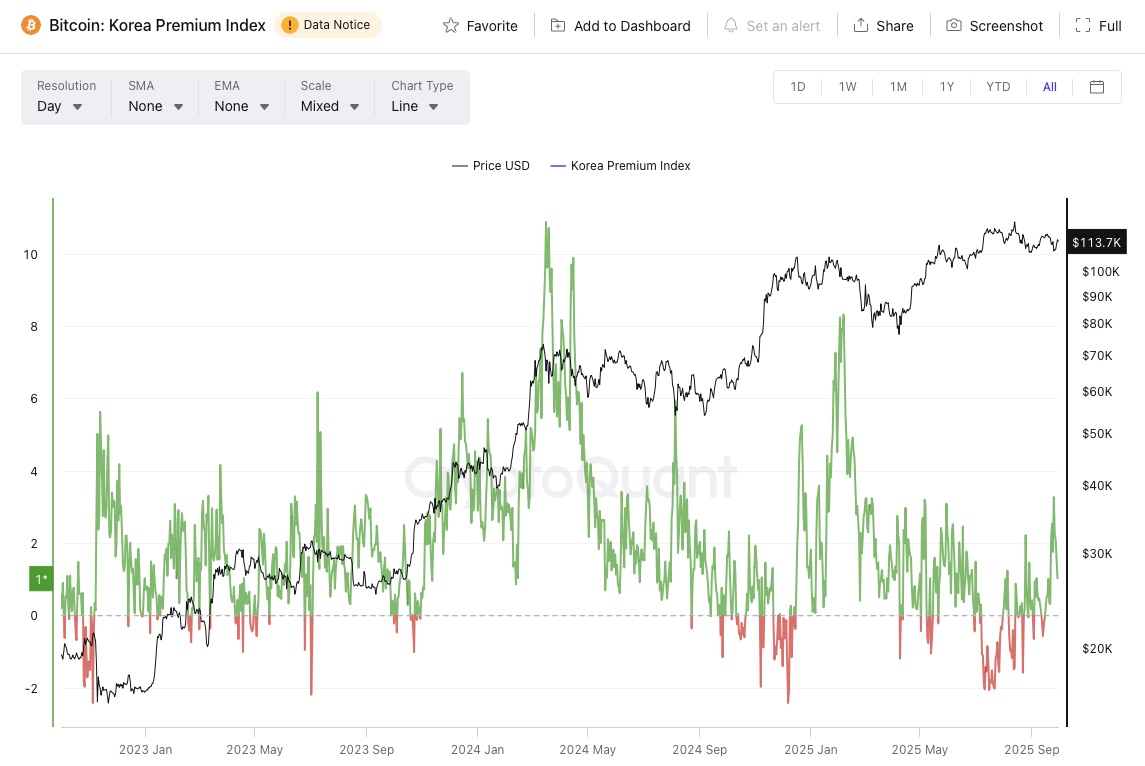Toggle the Korea Premium Index legend series
Screen dimensions: 1145x766
(621, 166)
